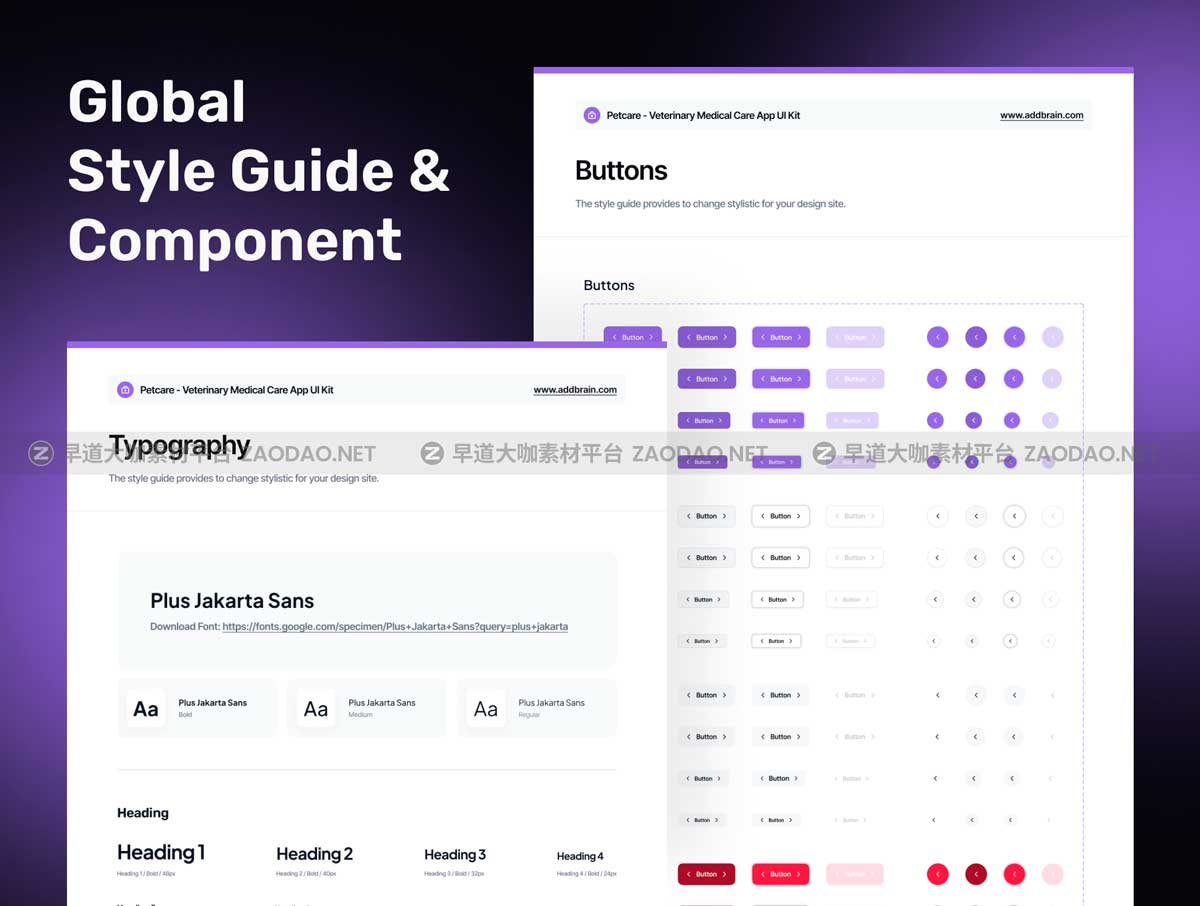Click the first red circular arrow icon button
This screenshot has width=1200, height=906.
pyautogui.click(x=937, y=874)
